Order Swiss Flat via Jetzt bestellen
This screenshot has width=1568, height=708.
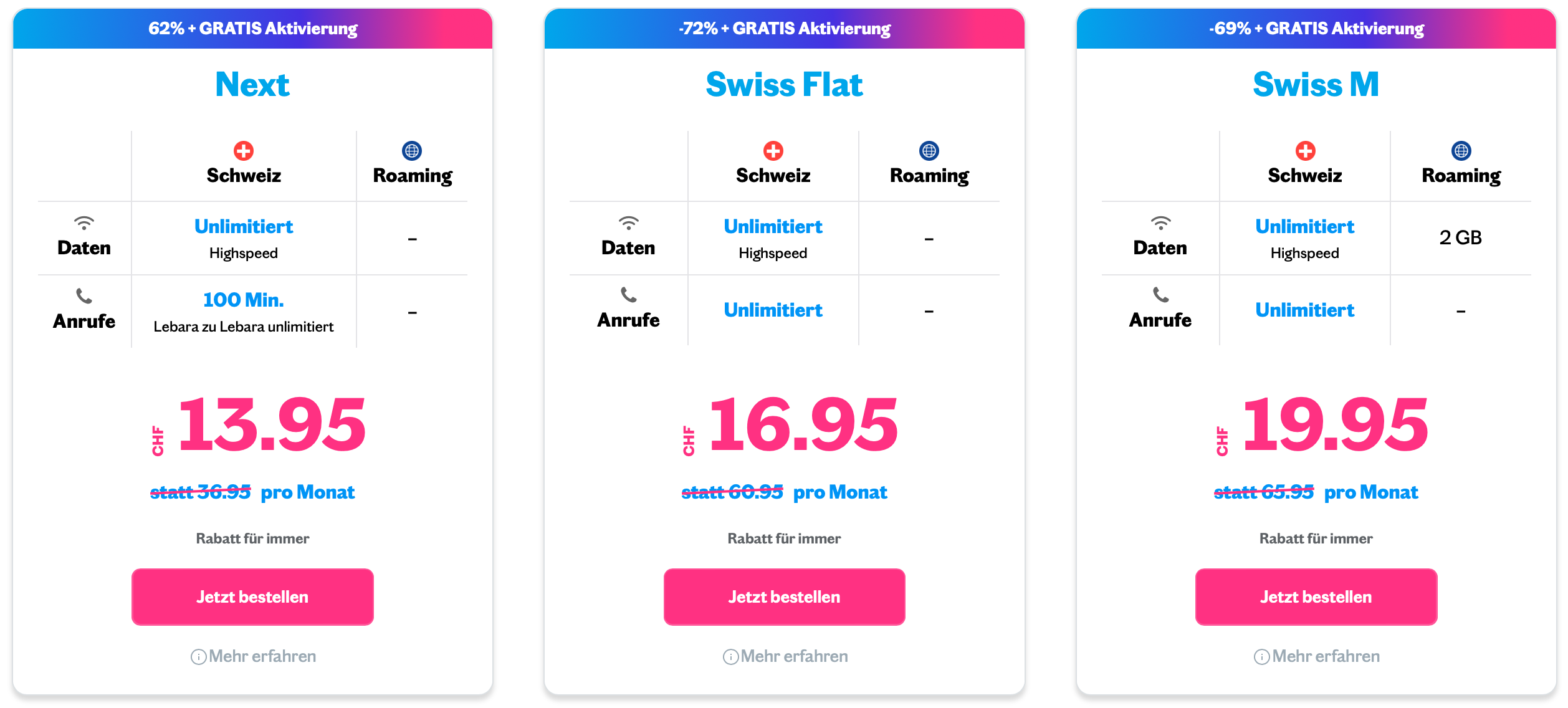(x=784, y=596)
